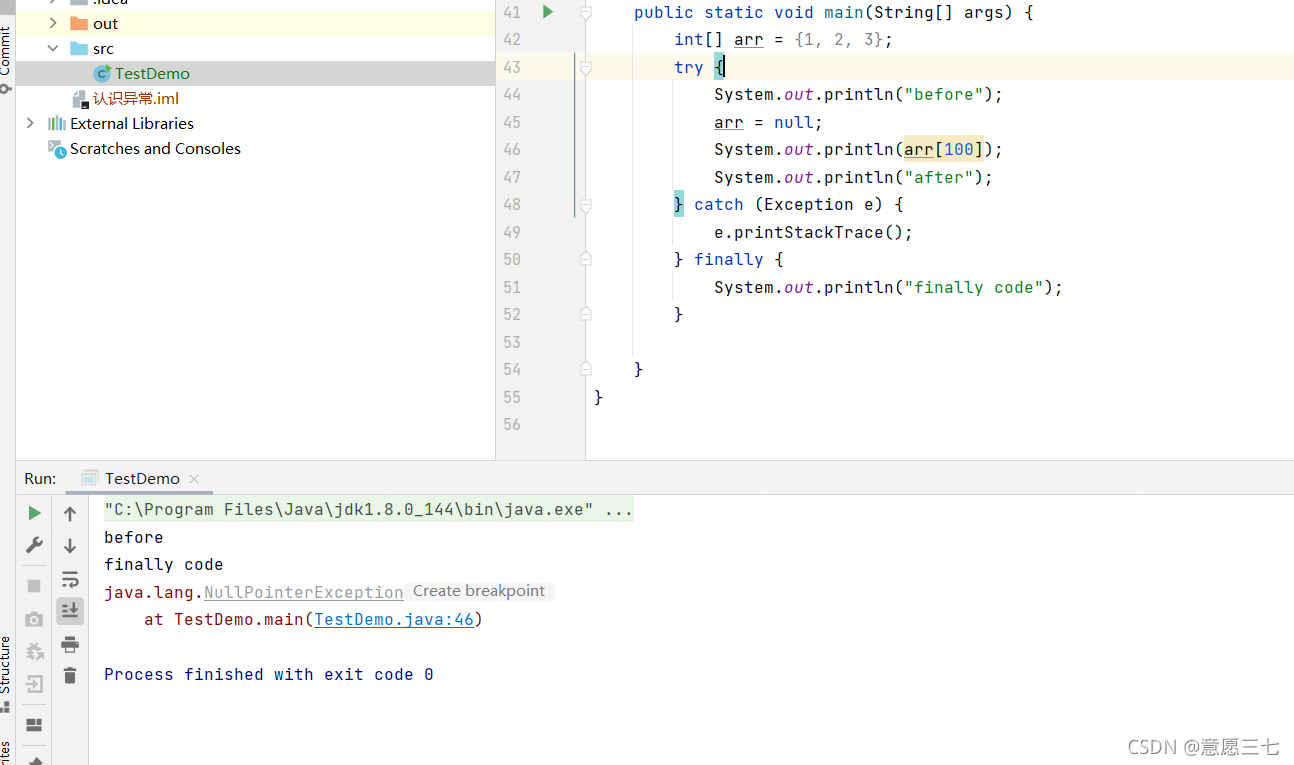Click the e.printStackTrace() call
This screenshot has height=765, width=1294.
(813, 232)
